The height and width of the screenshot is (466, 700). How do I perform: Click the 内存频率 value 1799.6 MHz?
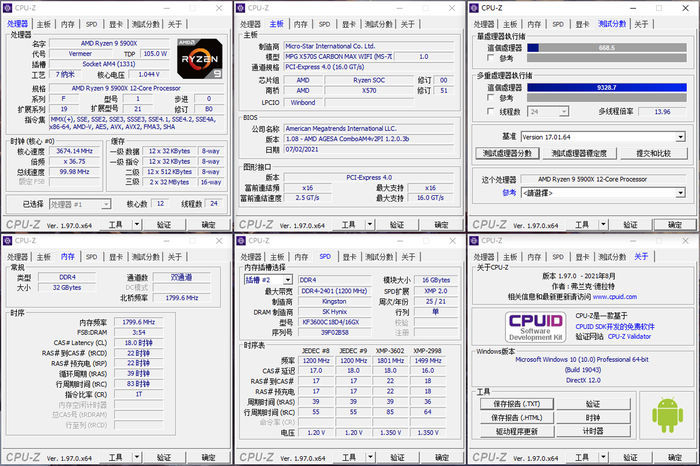point(138,322)
